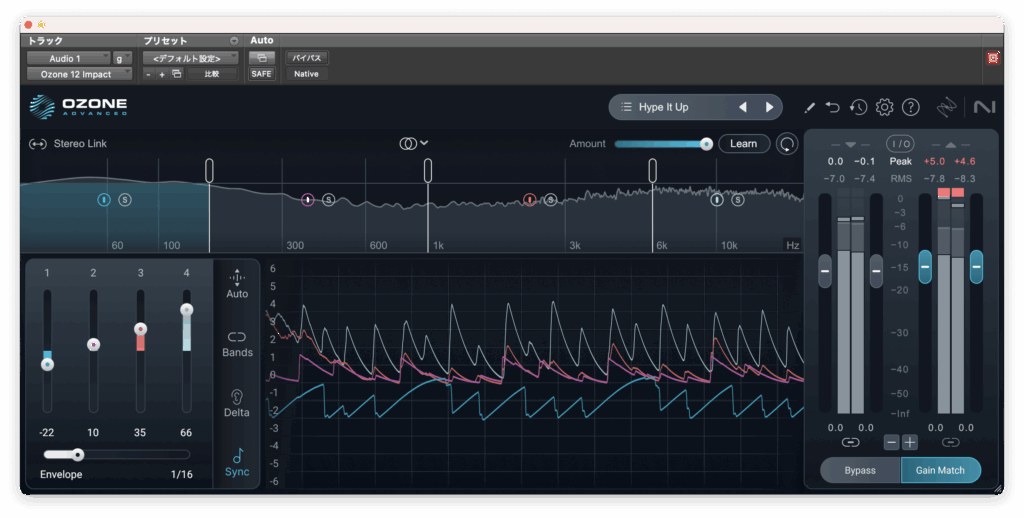
Task: Enable Delta listening mode
Action: (x=237, y=402)
